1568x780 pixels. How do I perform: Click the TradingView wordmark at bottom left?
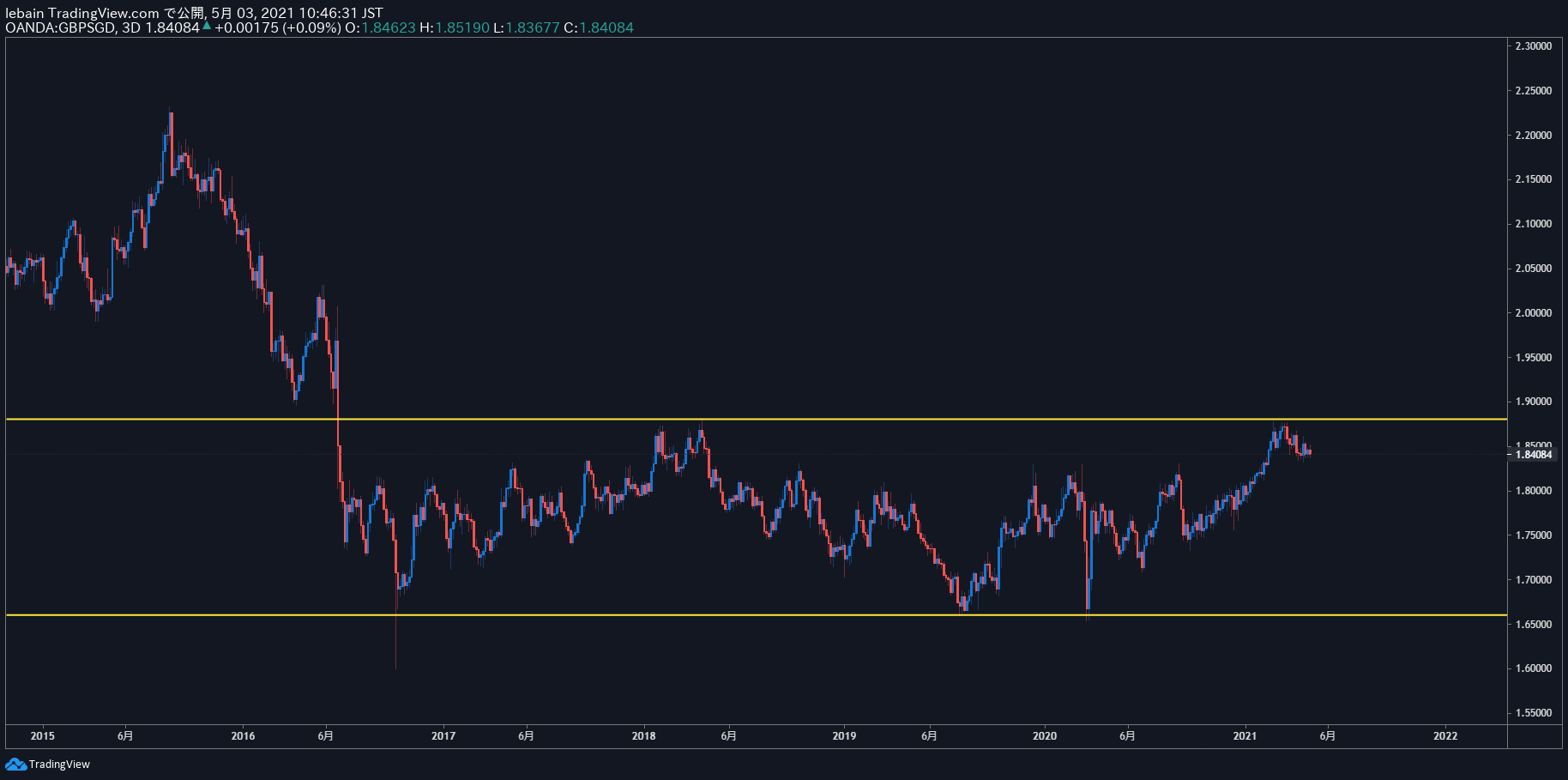click(x=59, y=765)
